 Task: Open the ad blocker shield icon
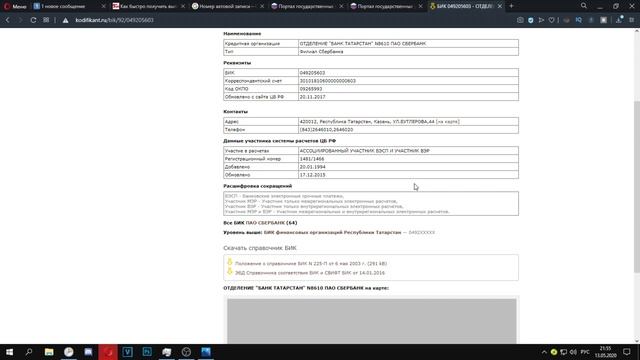point(531,20)
